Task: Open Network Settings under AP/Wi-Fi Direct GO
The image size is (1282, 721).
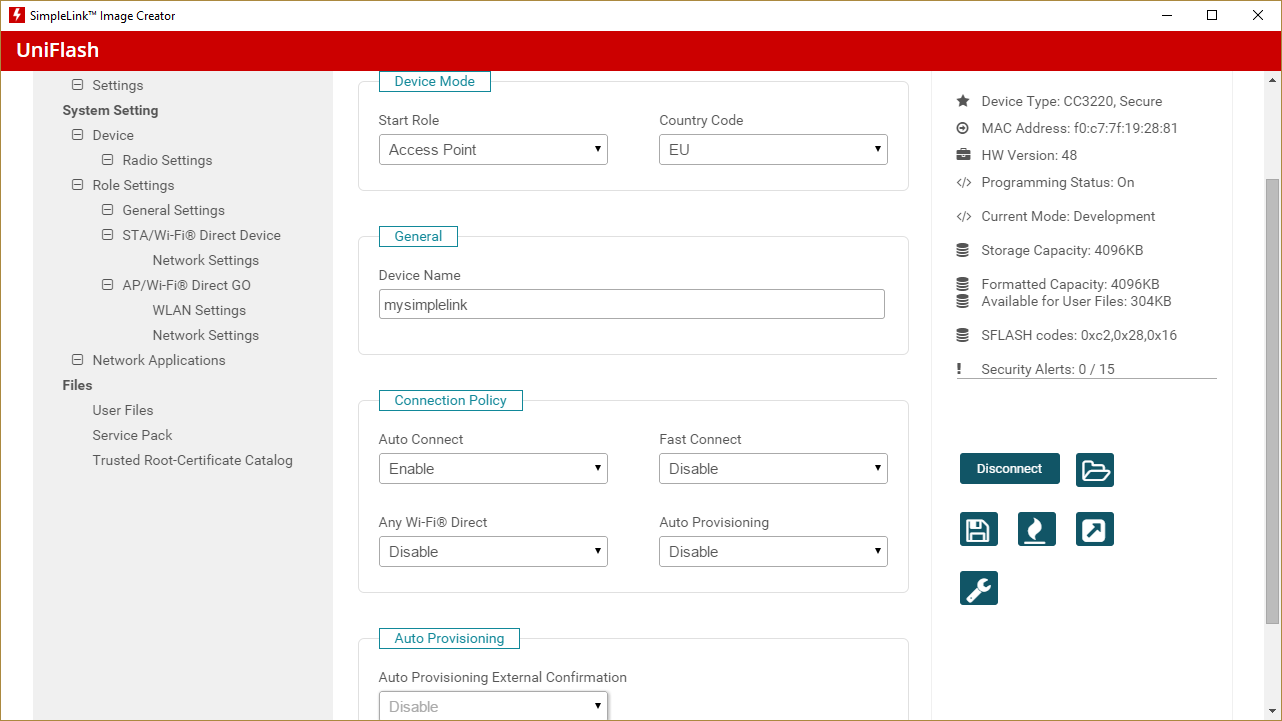Action: 206,335
